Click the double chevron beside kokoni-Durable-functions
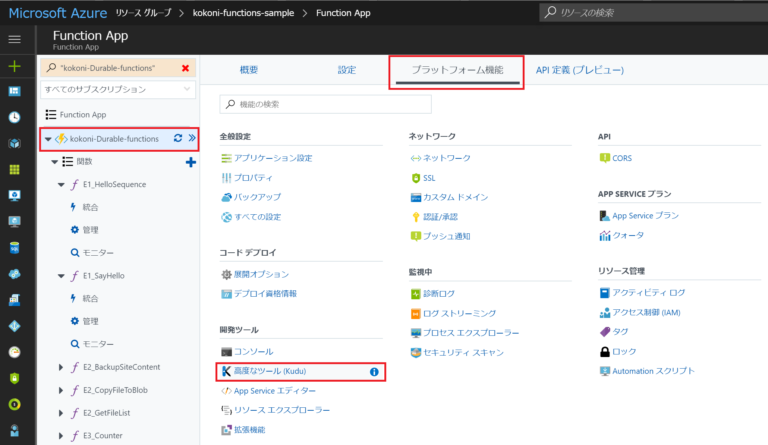768x445 pixels. coord(192,139)
